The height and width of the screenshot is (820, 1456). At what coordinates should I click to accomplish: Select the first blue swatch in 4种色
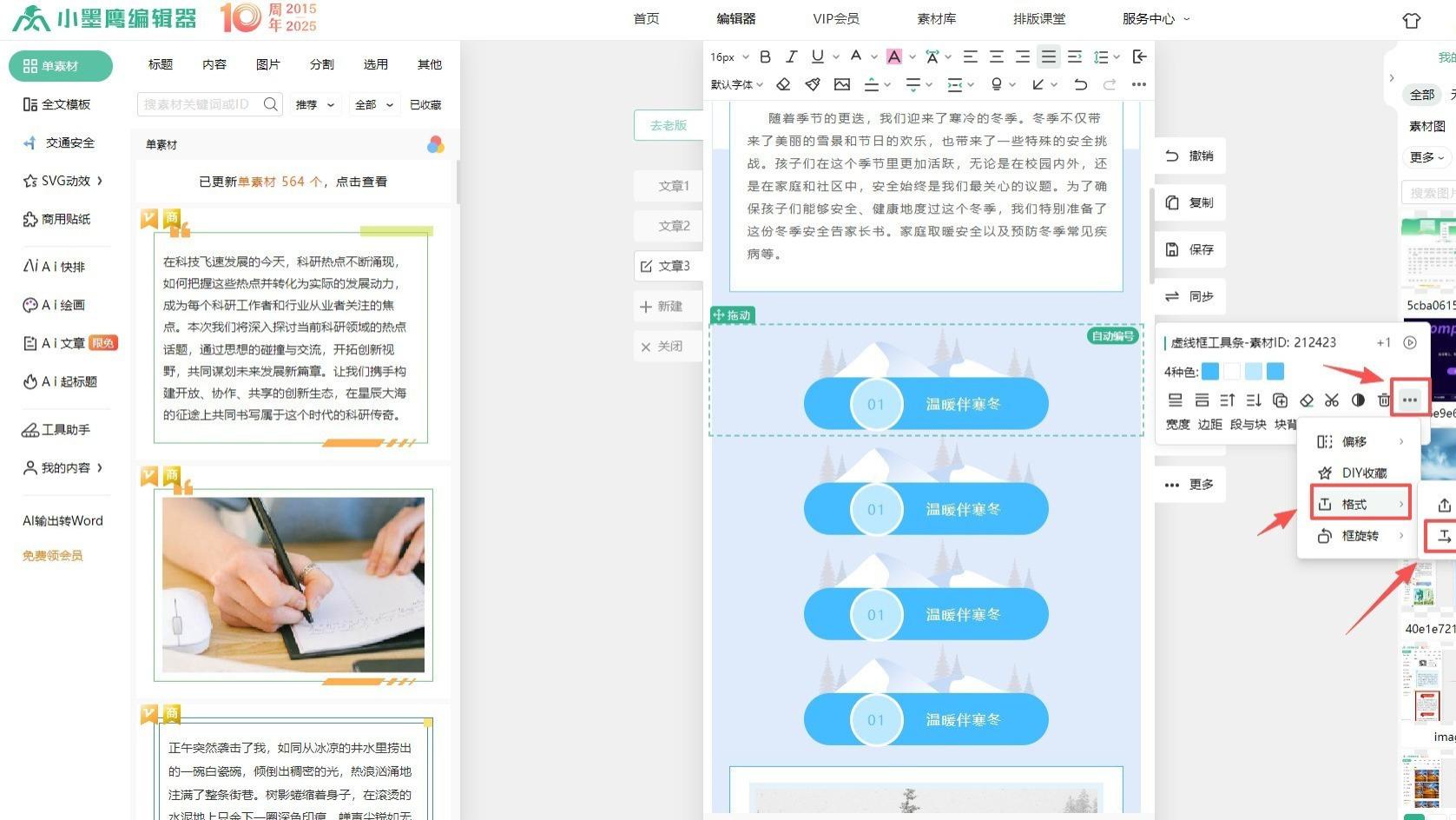[x=1211, y=371]
